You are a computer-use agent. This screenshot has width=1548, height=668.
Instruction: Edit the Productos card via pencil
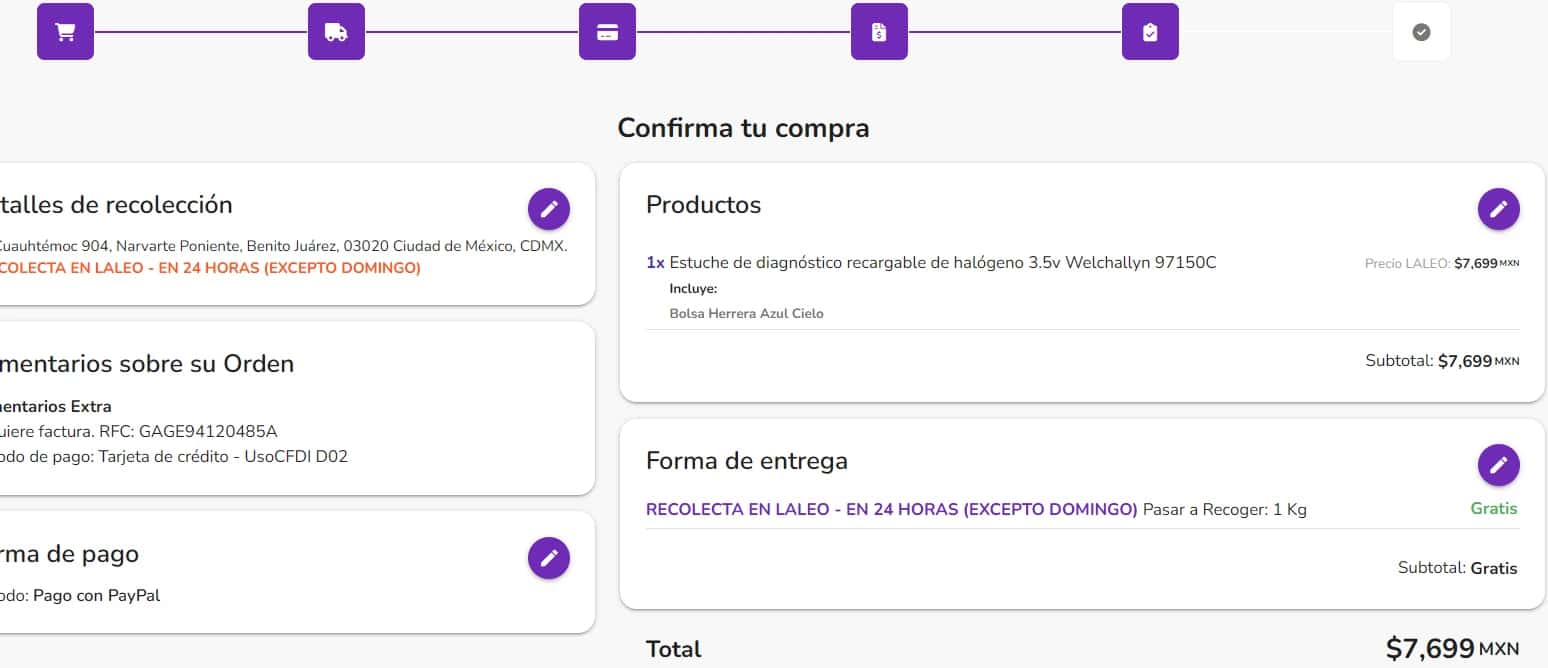(x=1498, y=209)
